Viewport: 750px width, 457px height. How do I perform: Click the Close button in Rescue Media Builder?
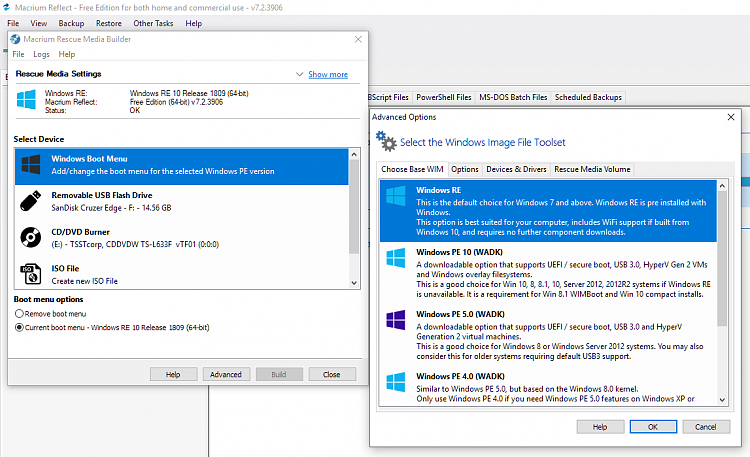click(x=331, y=374)
